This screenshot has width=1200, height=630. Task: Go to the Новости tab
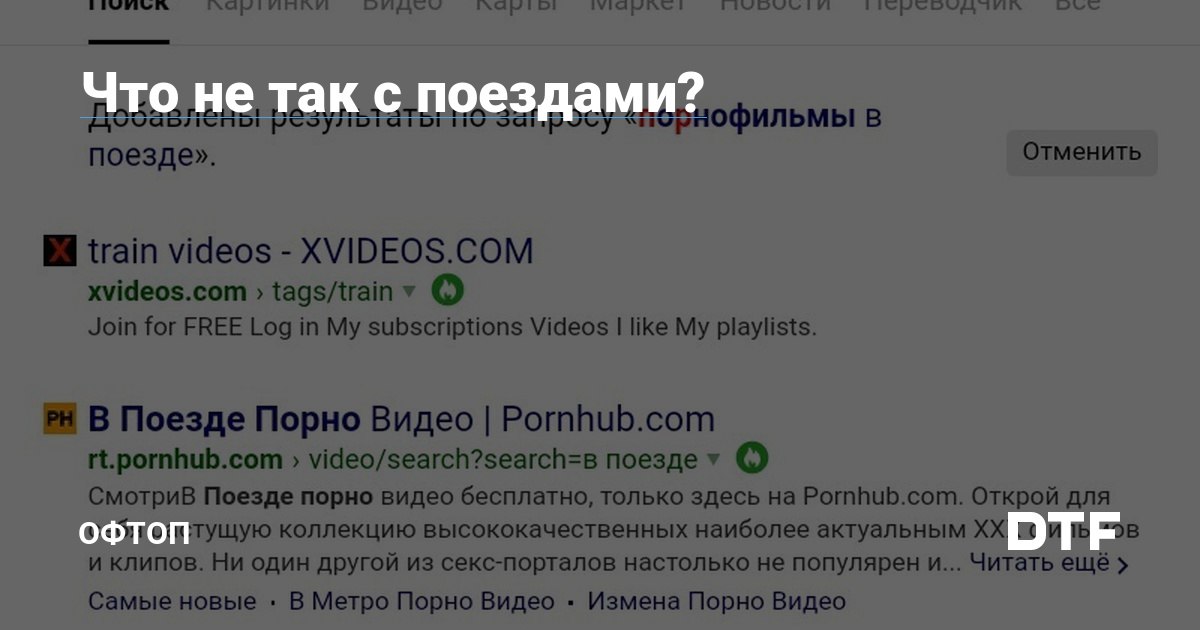(776, 4)
